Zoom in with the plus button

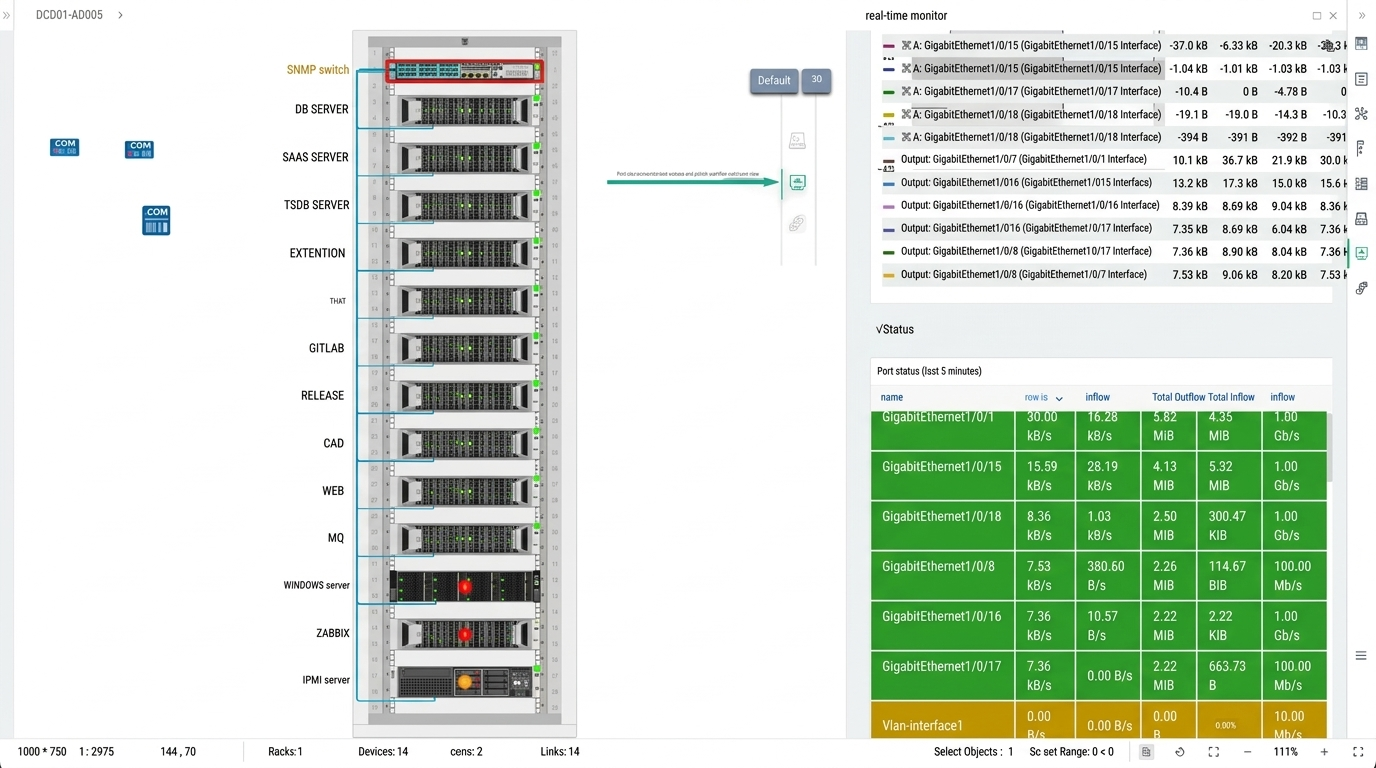click(x=1324, y=752)
